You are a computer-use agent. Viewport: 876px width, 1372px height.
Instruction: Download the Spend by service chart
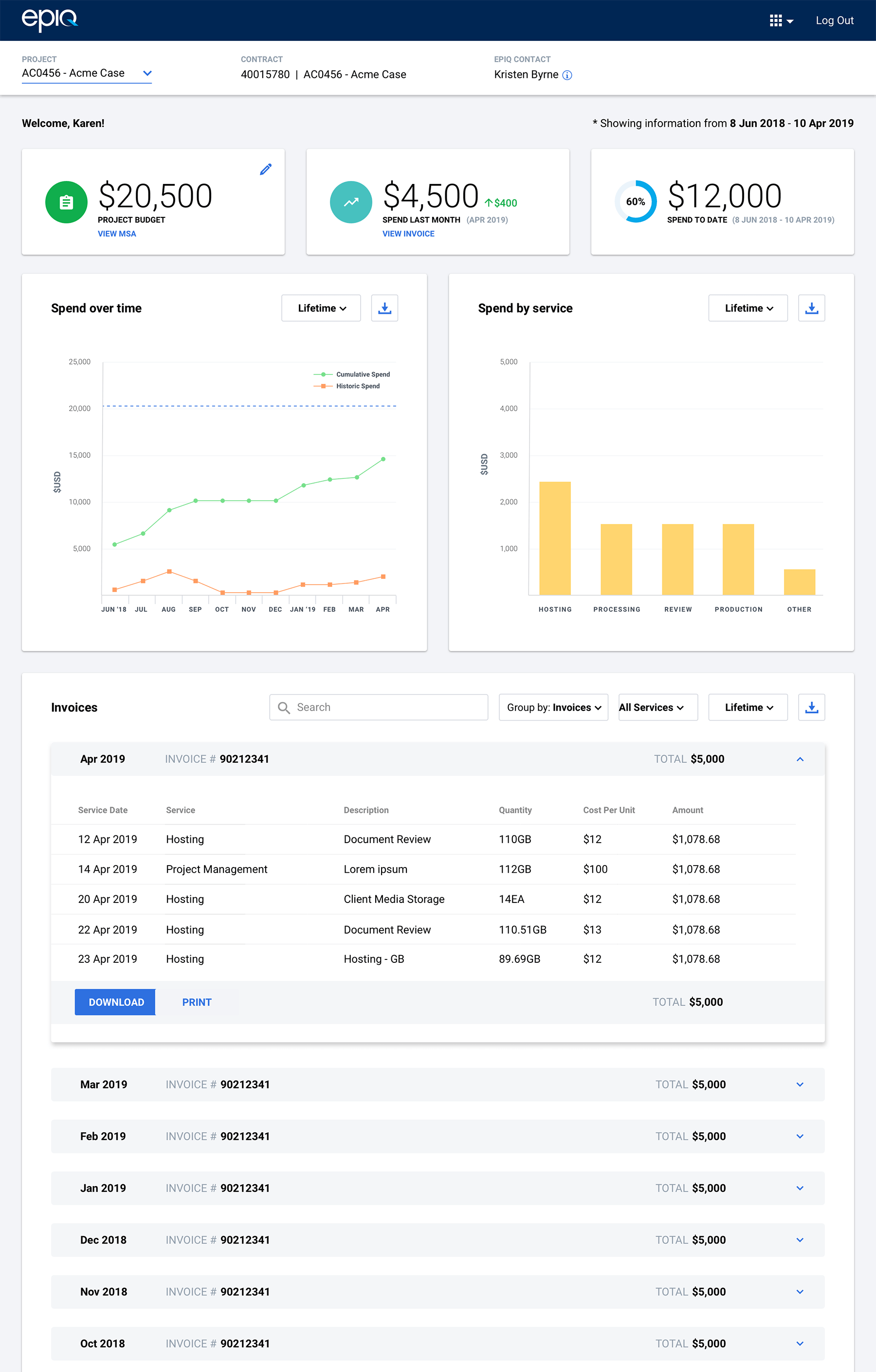811,308
